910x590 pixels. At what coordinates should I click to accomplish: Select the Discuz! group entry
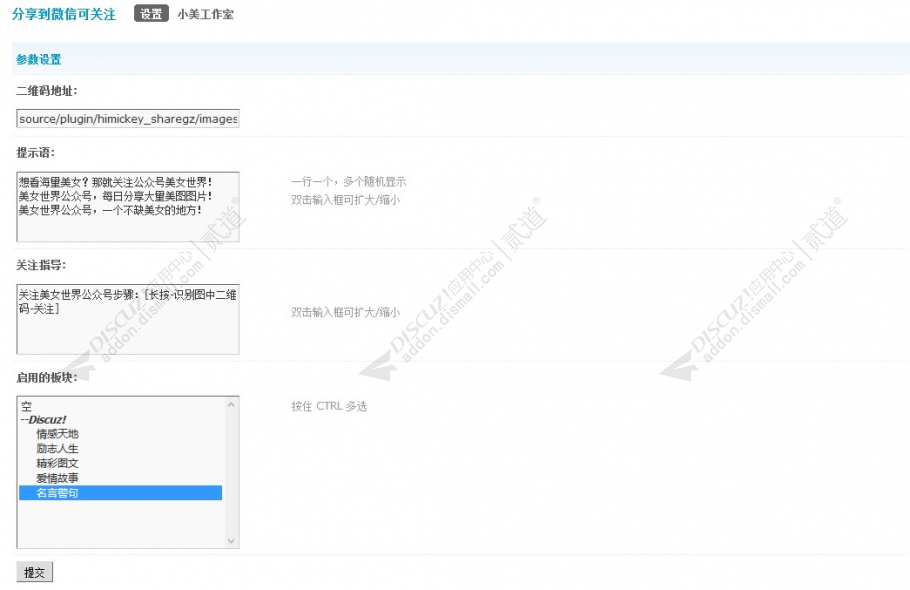pyautogui.click(x=46, y=420)
